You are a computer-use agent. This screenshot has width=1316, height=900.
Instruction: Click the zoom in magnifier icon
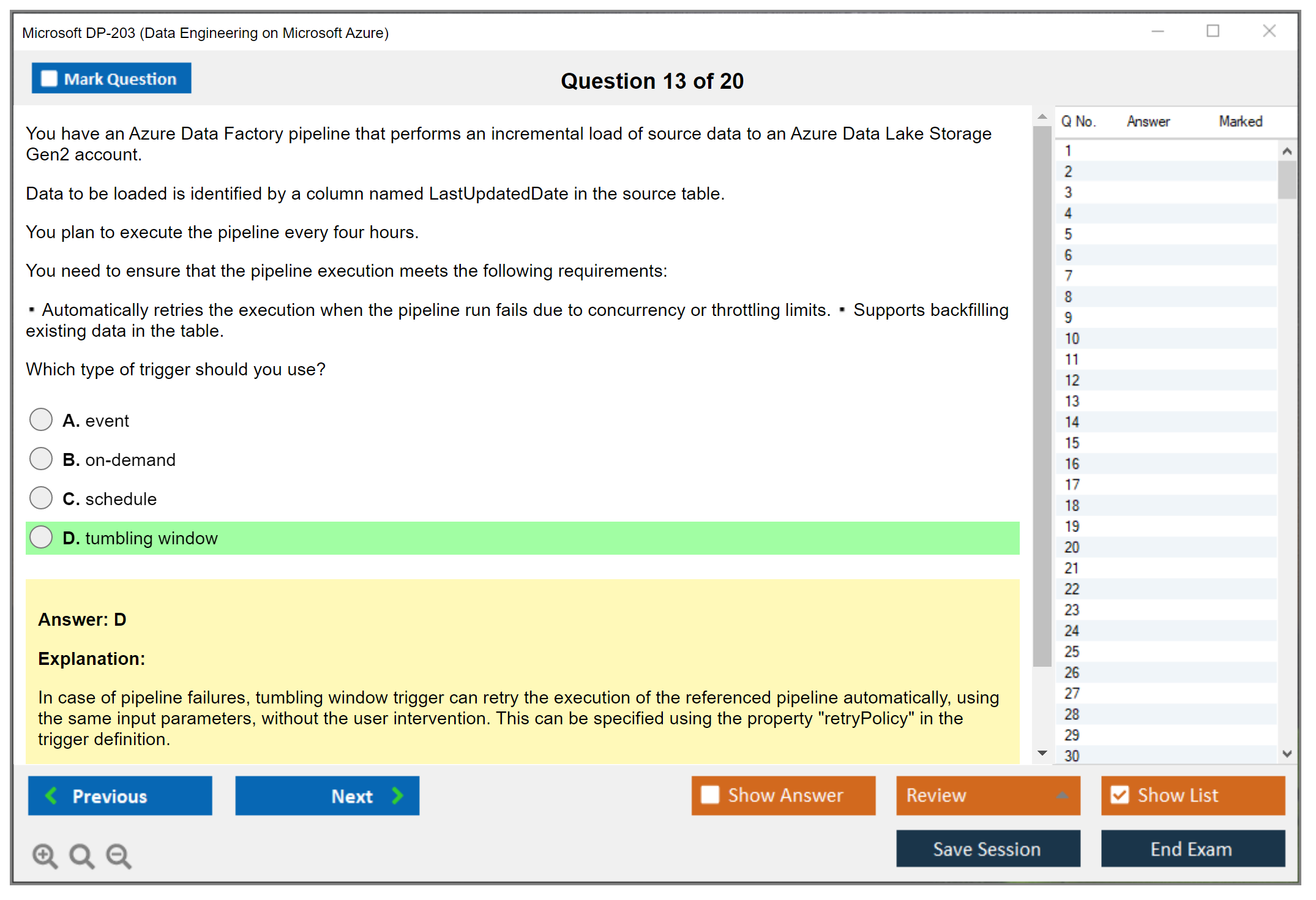tap(44, 855)
